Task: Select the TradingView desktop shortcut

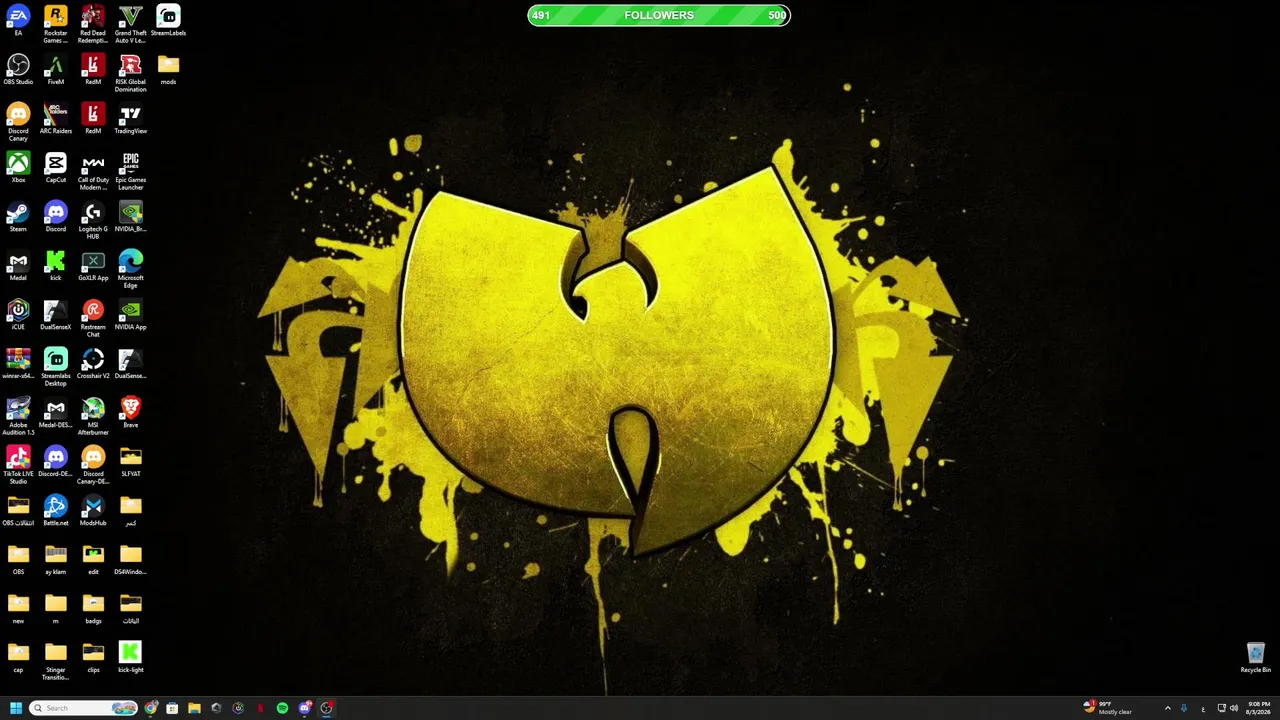Action: click(130, 119)
